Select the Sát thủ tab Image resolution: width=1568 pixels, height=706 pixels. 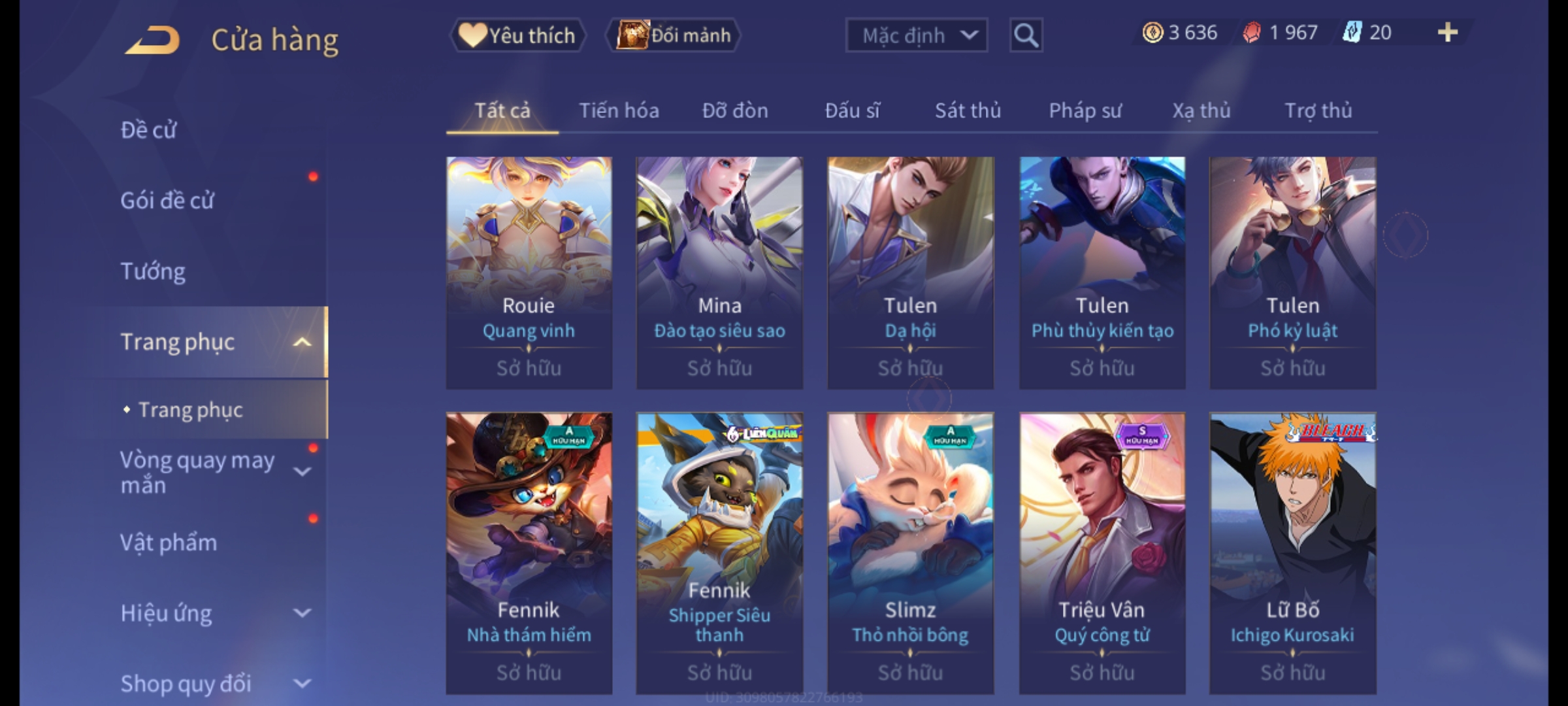[x=968, y=110]
